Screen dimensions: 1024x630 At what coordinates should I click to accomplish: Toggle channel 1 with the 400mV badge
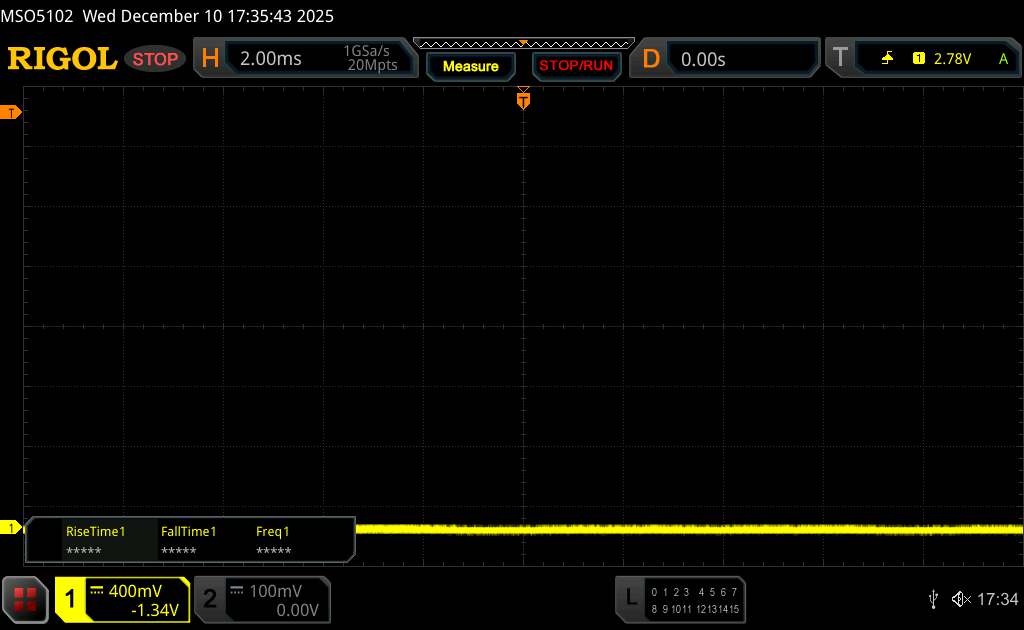tap(122, 599)
